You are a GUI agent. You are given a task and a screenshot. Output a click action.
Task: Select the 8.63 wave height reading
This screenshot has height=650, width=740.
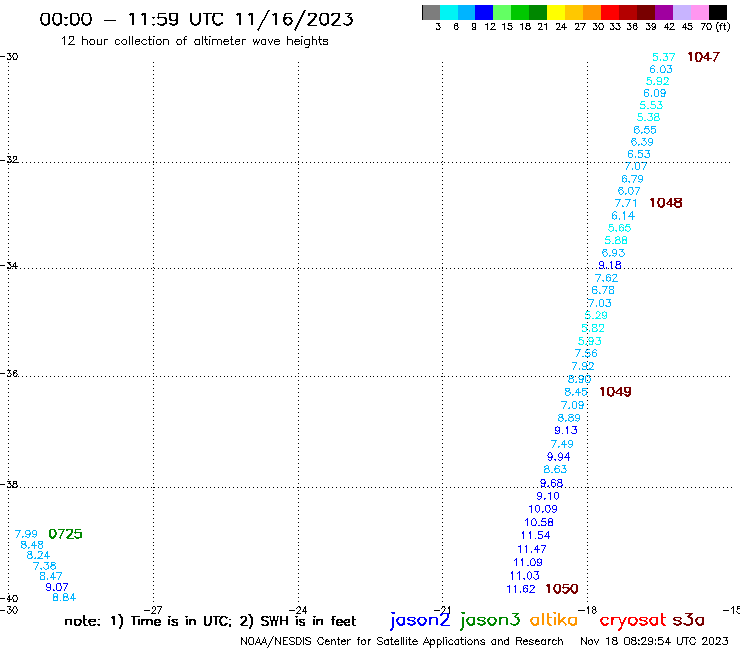pyautogui.click(x=555, y=470)
